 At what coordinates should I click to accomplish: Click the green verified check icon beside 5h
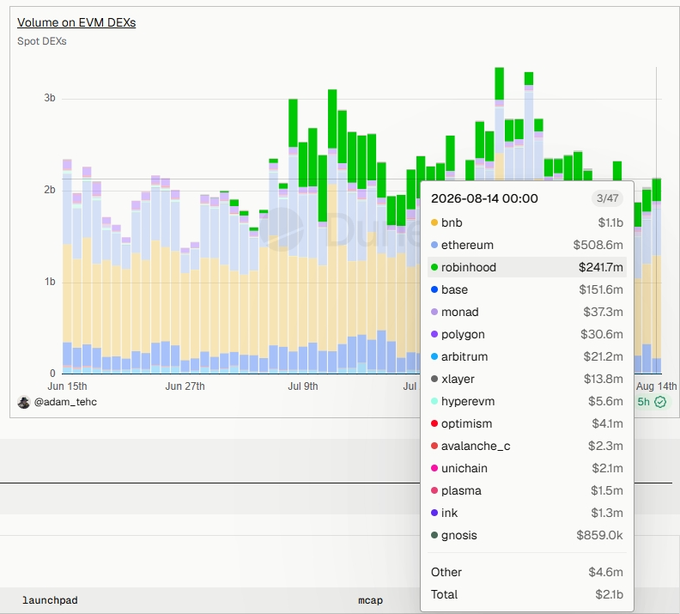[x=660, y=402]
